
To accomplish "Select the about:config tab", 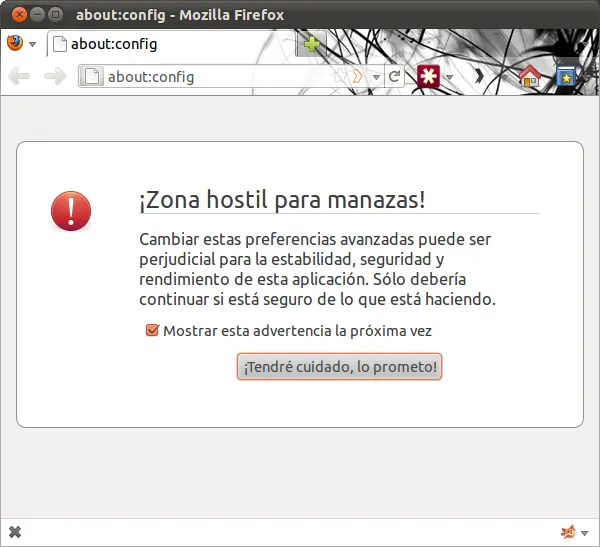I will point(171,44).
